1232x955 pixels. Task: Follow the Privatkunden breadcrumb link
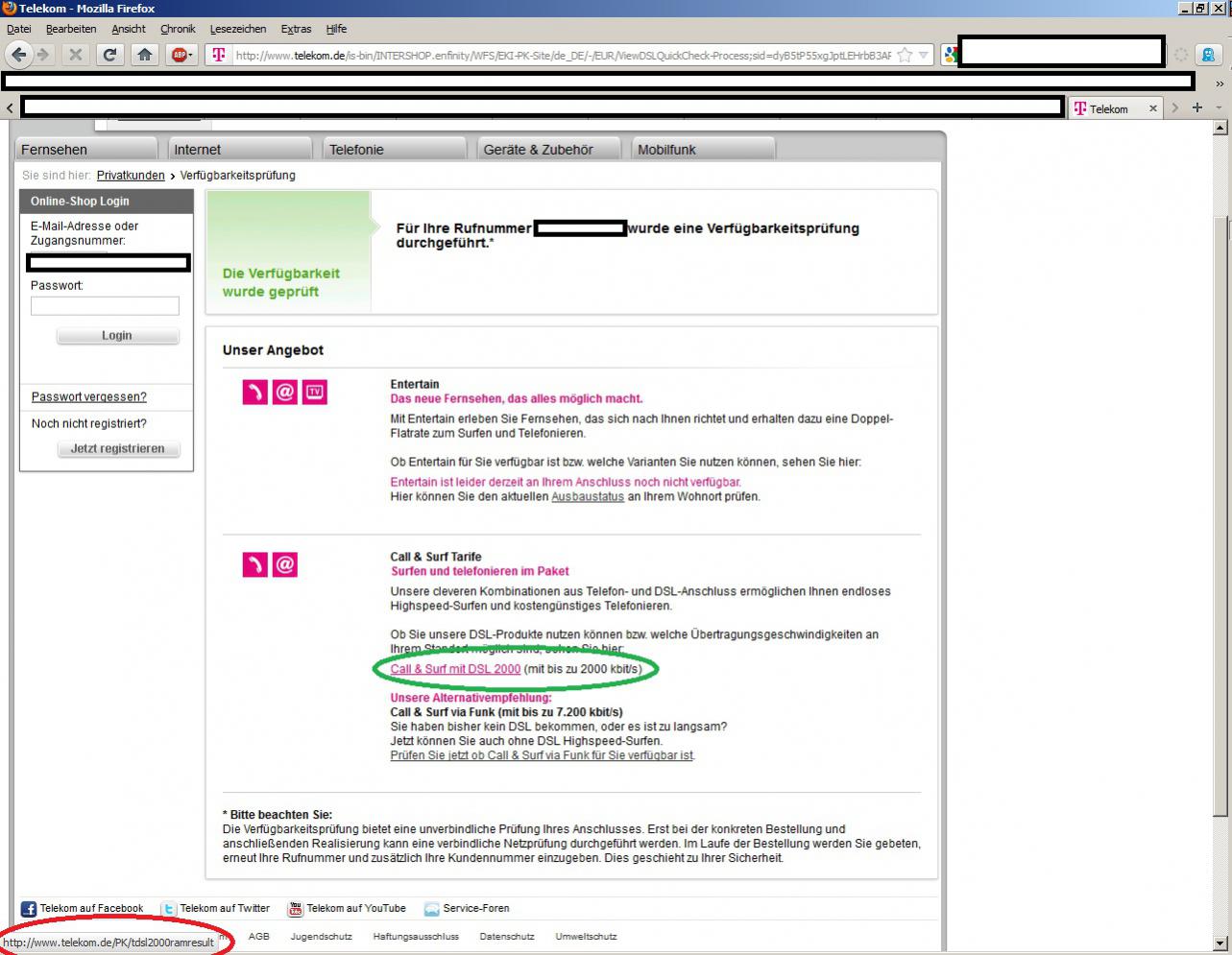click(x=131, y=176)
